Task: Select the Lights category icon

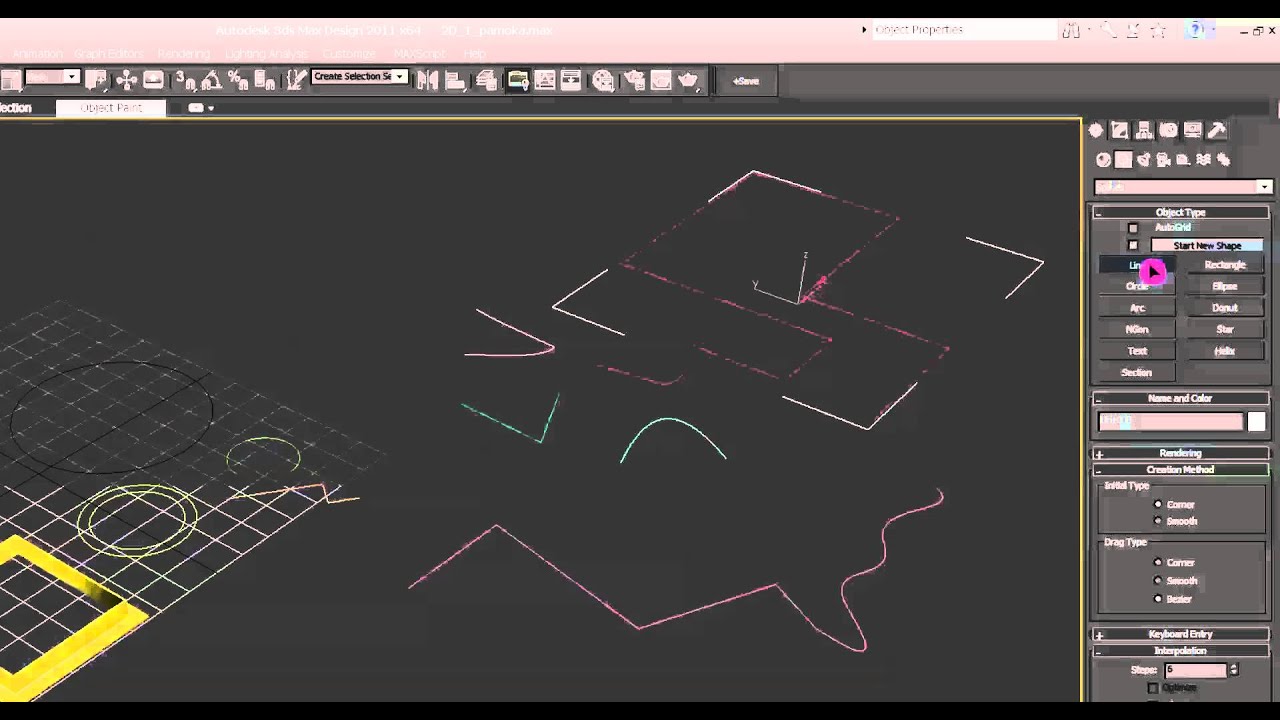Action: 1143,160
